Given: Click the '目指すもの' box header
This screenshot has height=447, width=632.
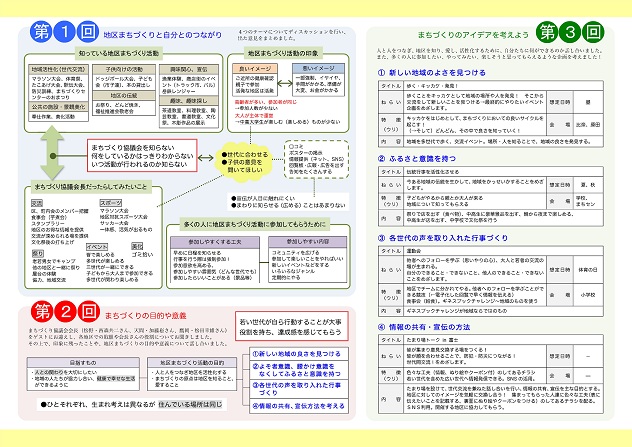Looking at the screenshot, I should 83,362.
